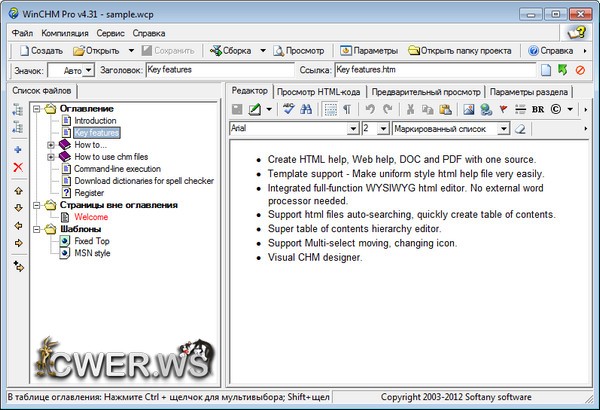Add a new item with the blue plus
The height and width of the screenshot is (410, 600).
click(x=18, y=150)
